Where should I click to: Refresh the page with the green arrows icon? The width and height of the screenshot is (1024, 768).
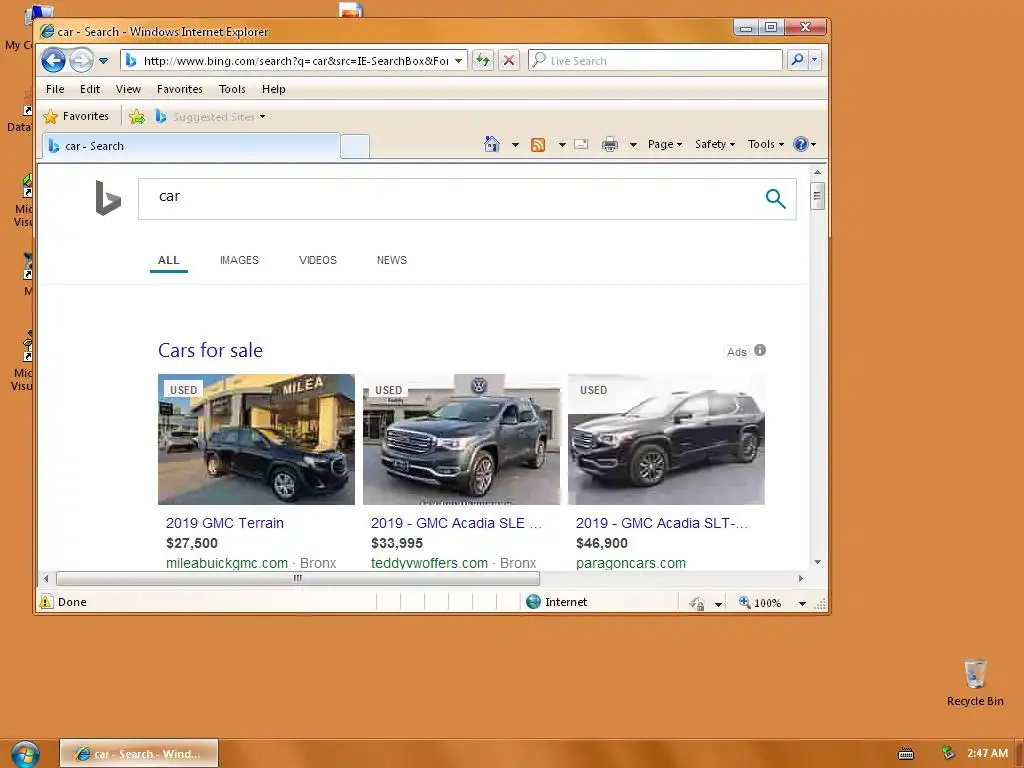click(483, 61)
